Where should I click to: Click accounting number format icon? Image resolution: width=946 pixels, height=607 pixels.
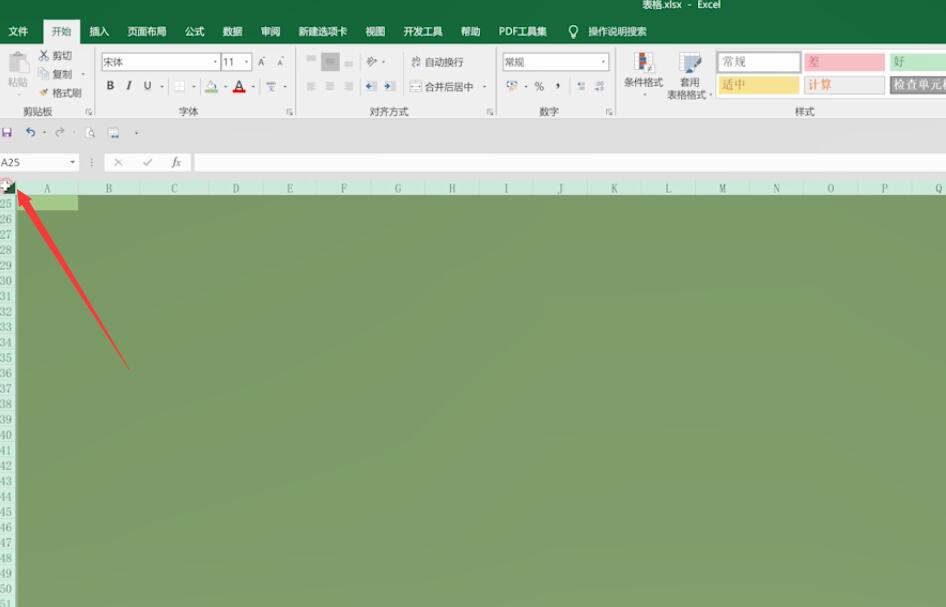[512, 86]
